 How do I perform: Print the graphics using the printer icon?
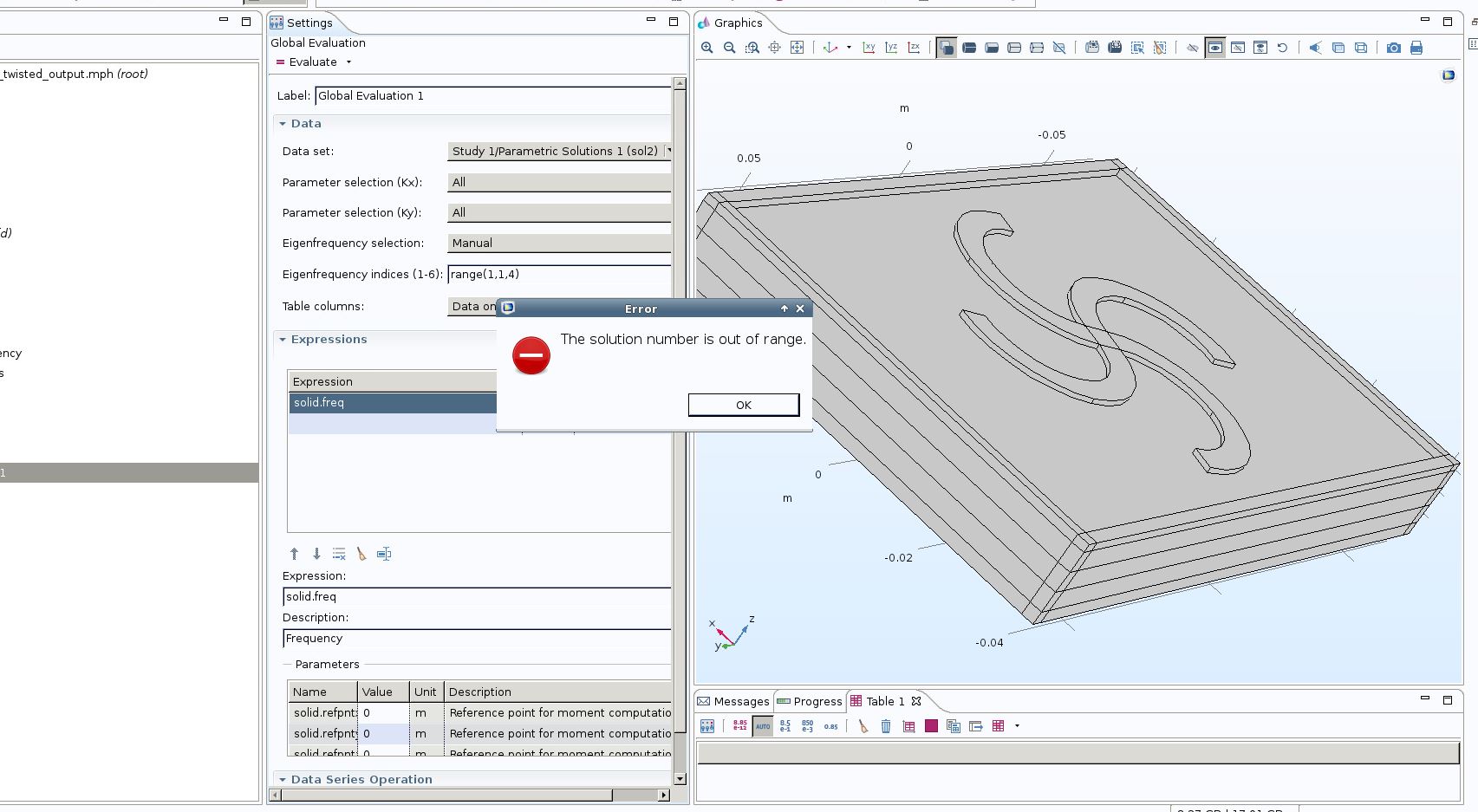(x=1416, y=48)
